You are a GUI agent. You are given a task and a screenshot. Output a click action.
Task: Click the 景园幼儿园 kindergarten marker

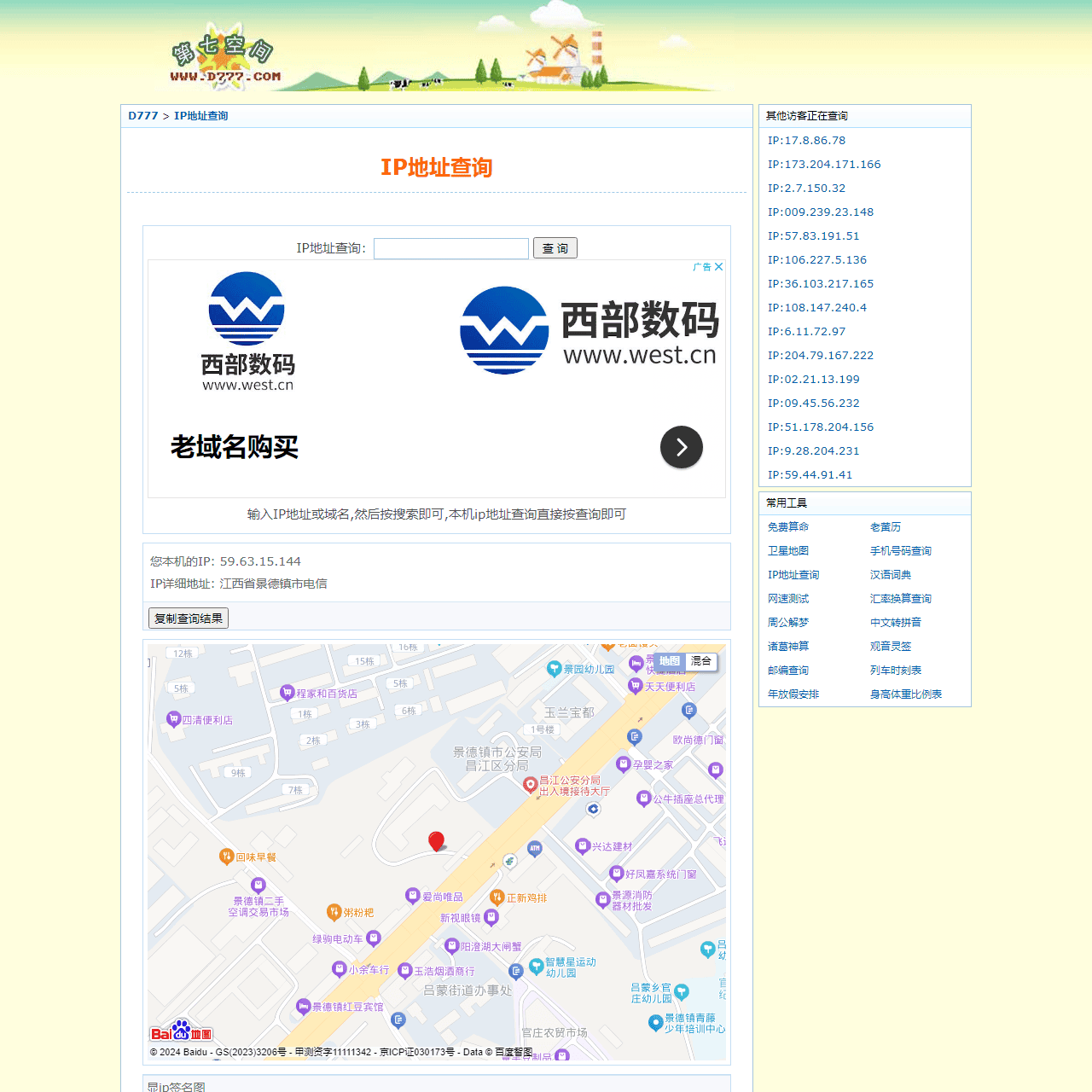[x=555, y=668]
